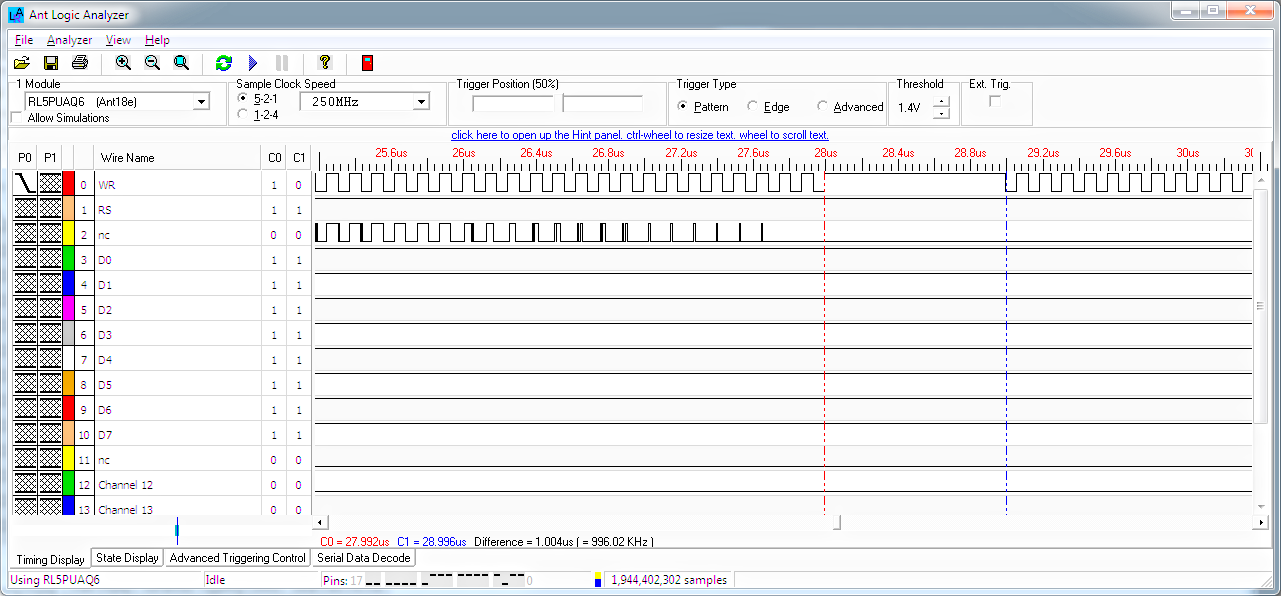Screen dimensions: 1281x596
Task: Increase the threshold voltage with up stepper
Action: tap(941, 102)
